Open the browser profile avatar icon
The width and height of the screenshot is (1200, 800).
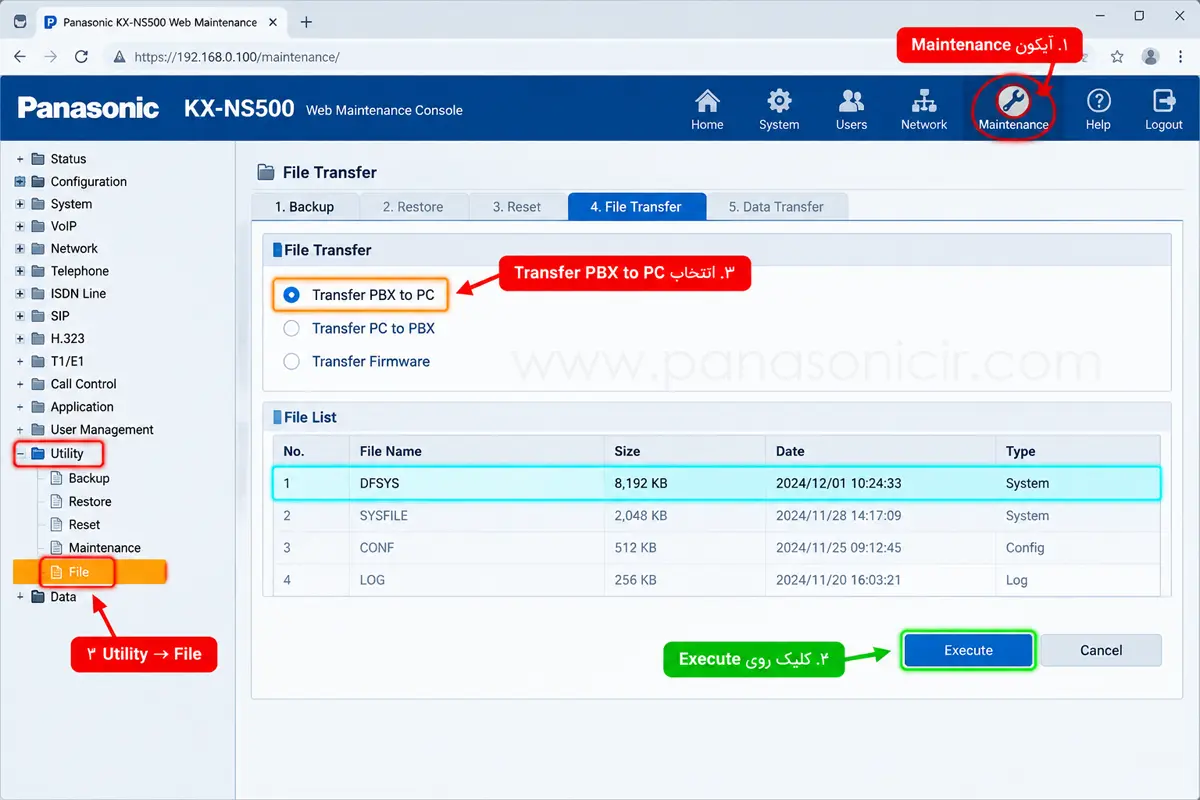click(x=1151, y=57)
